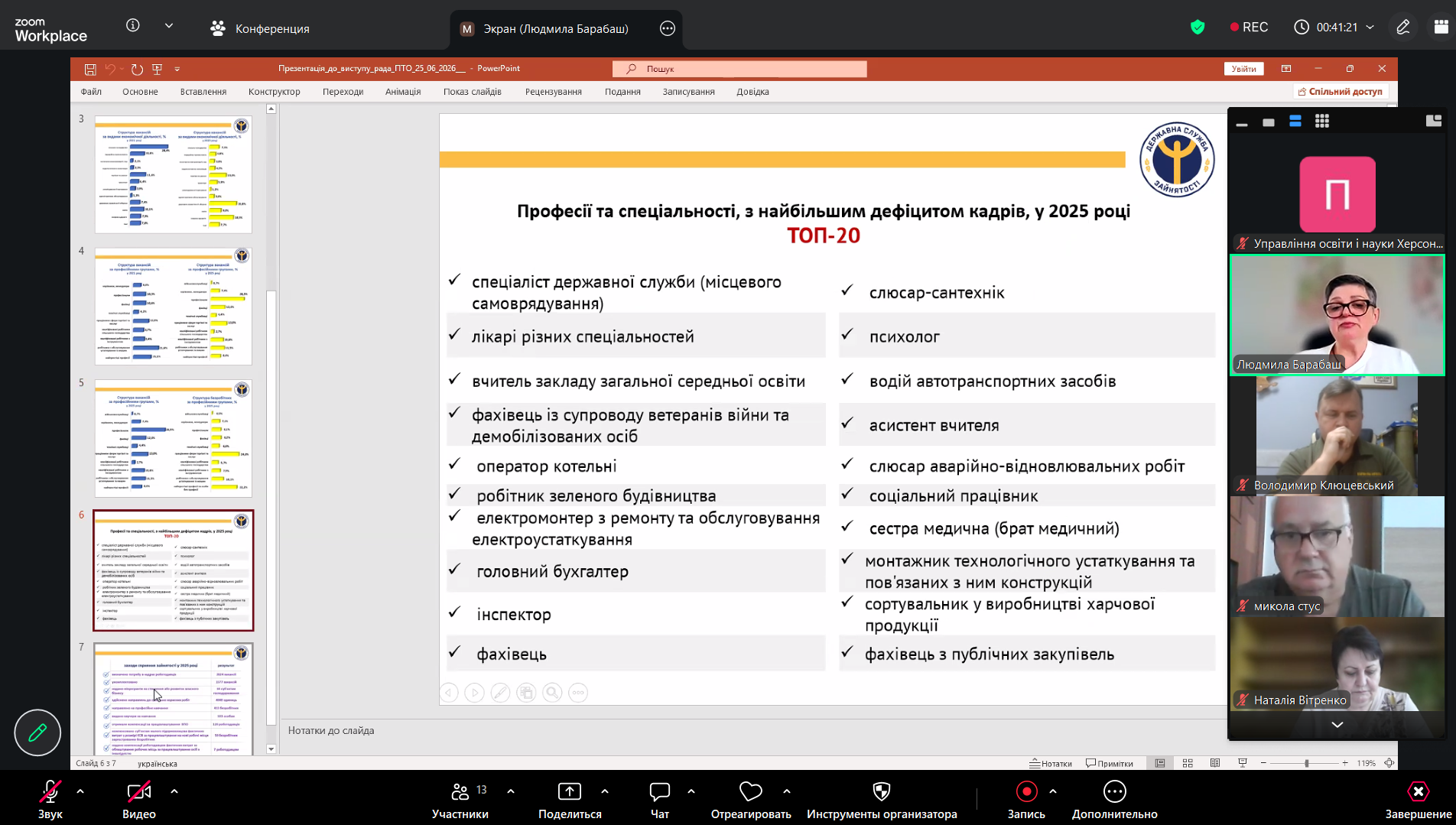1456x825 pixels.
Task: Open the Основне ribbon tab
Action: pyautogui.click(x=140, y=92)
